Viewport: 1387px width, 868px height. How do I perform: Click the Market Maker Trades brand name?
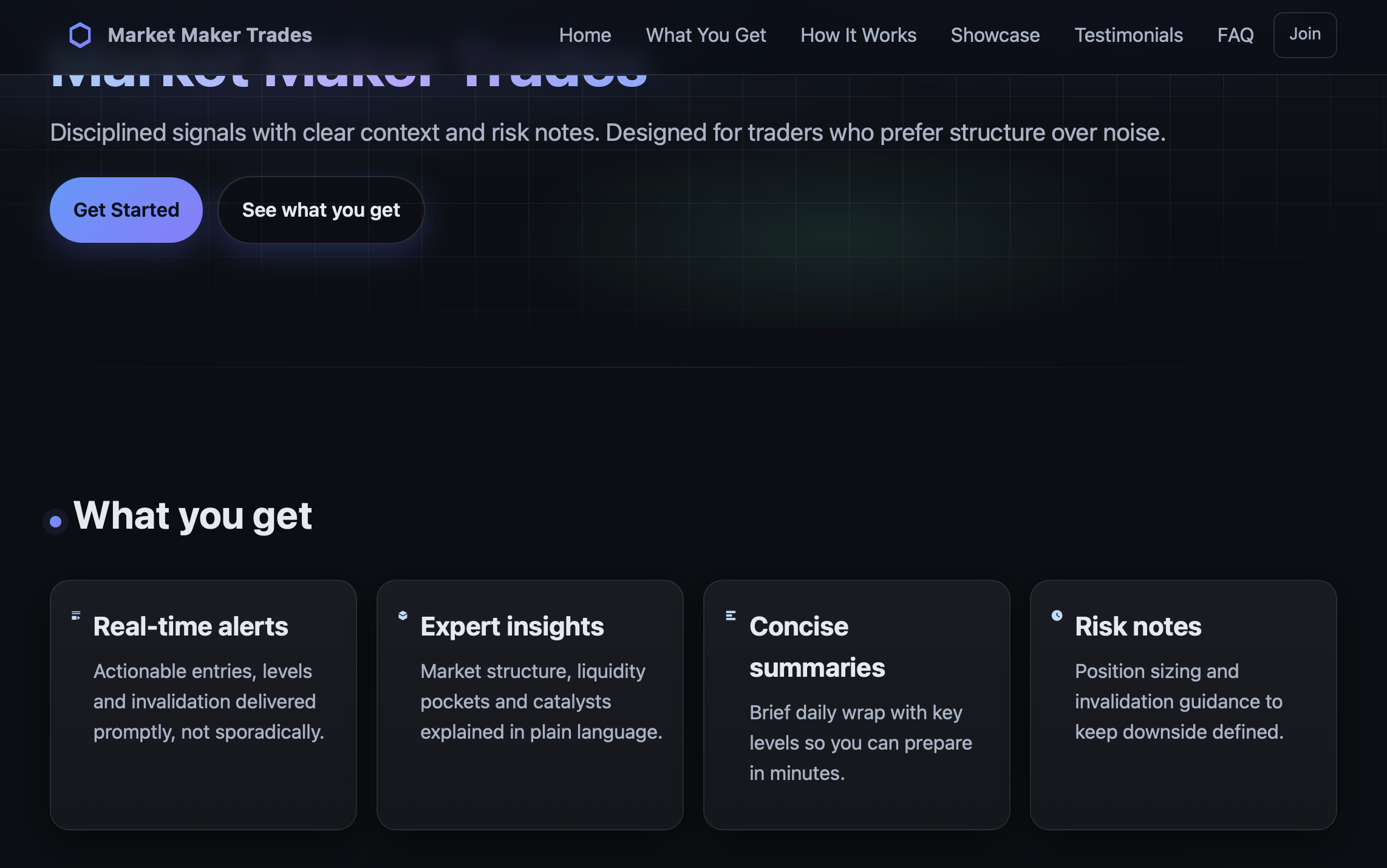tap(210, 35)
